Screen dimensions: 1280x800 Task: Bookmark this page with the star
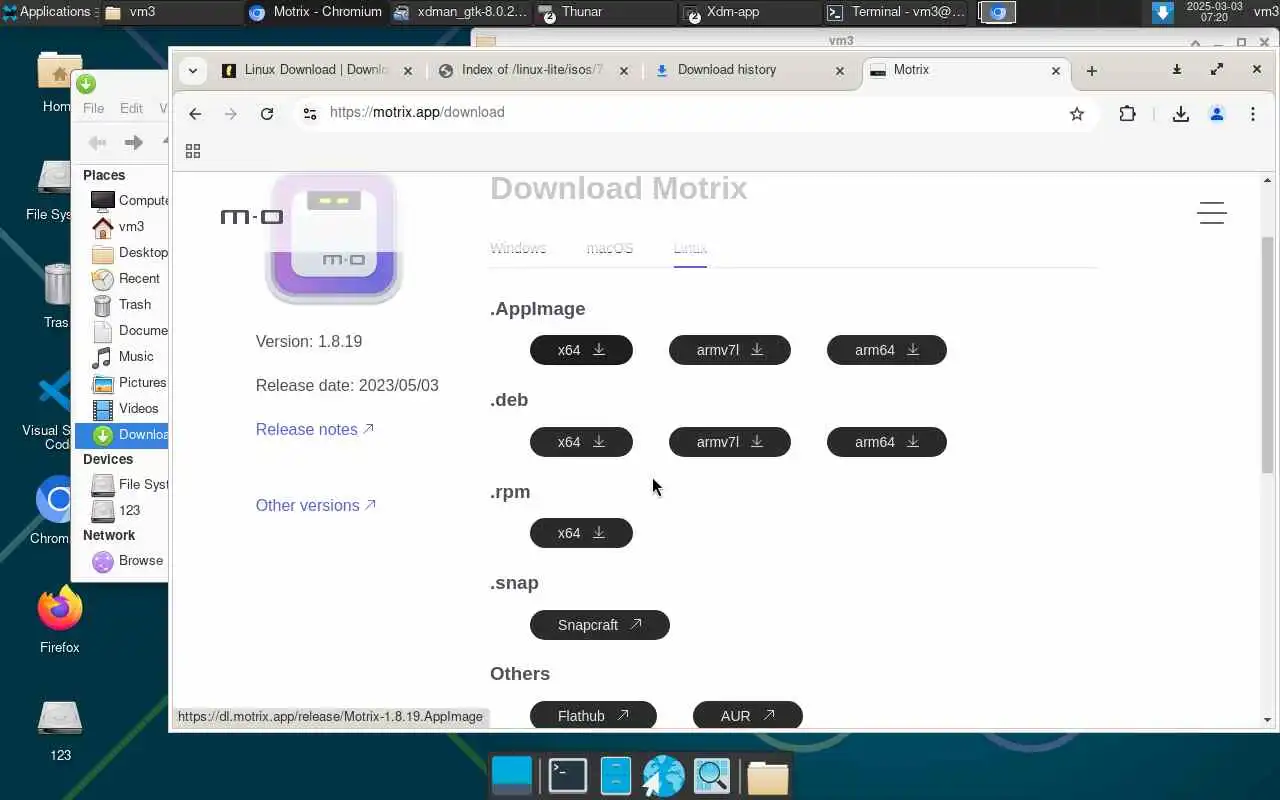pyautogui.click(x=1076, y=114)
